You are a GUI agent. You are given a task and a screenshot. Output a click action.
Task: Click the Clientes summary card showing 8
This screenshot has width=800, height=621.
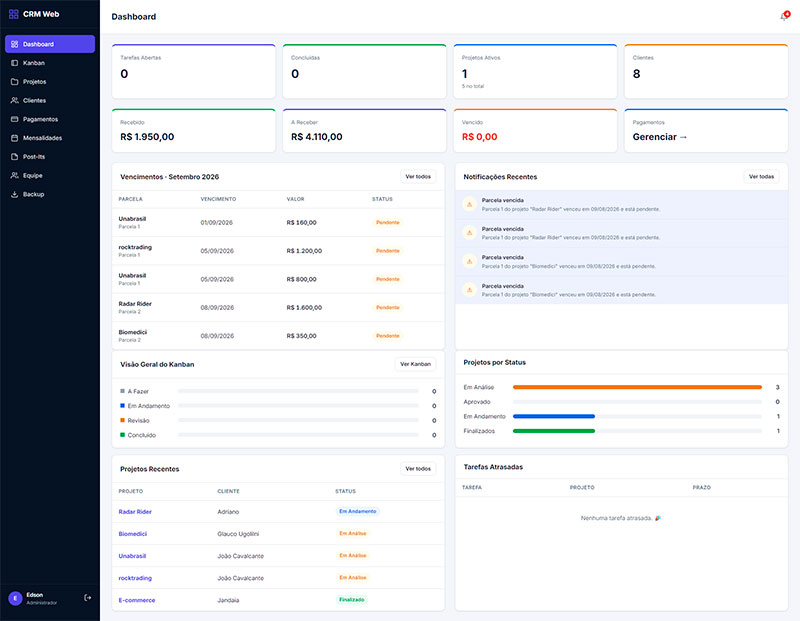706,71
